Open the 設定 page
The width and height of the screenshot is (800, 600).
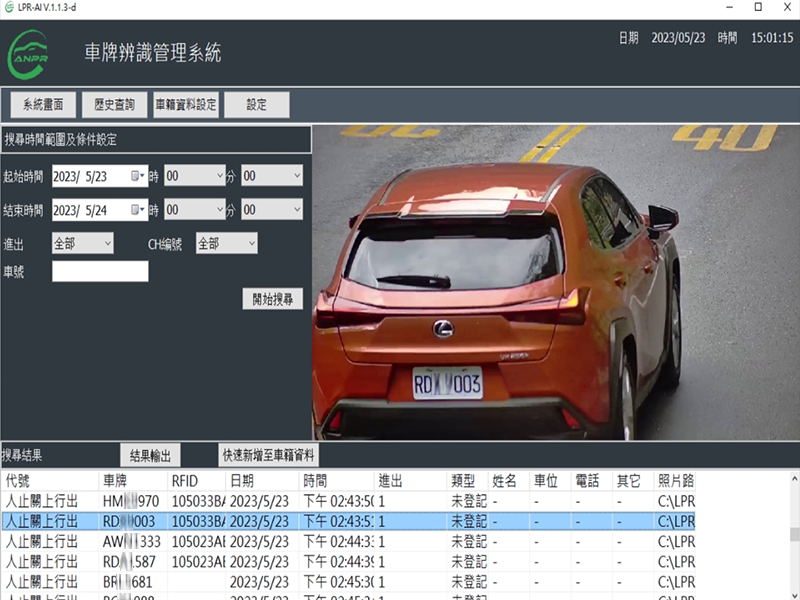pyautogui.click(x=256, y=105)
